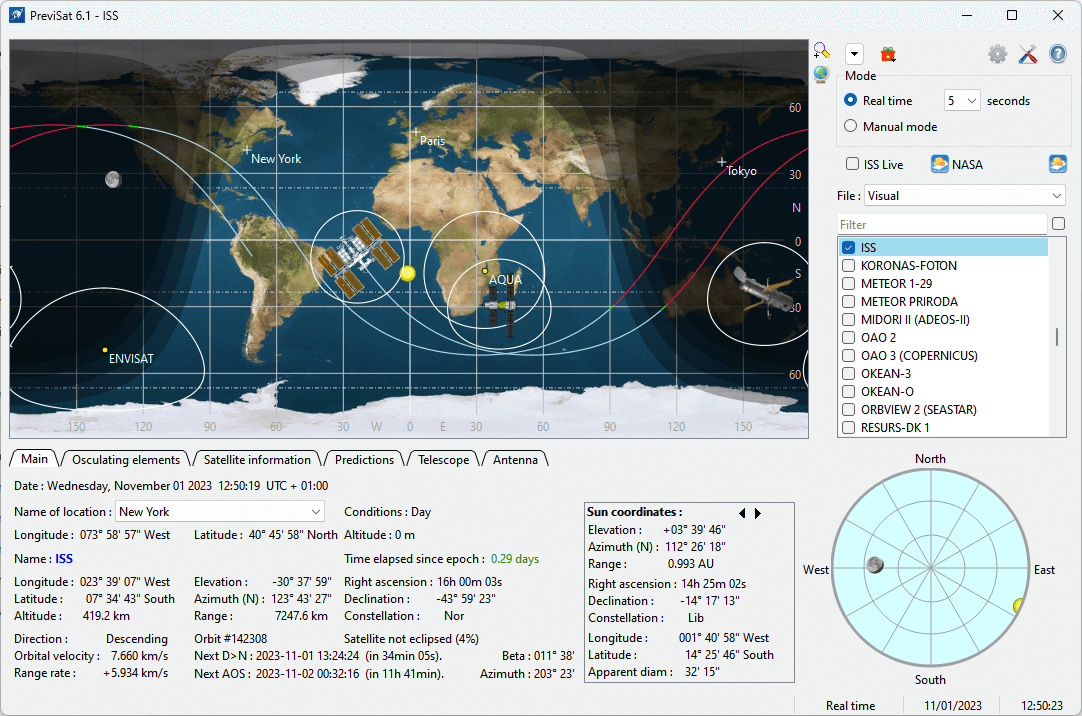Screen dimensions: 1082x716
Task: Uncheck the ISS satellite in the list
Action: coord(849,248)
